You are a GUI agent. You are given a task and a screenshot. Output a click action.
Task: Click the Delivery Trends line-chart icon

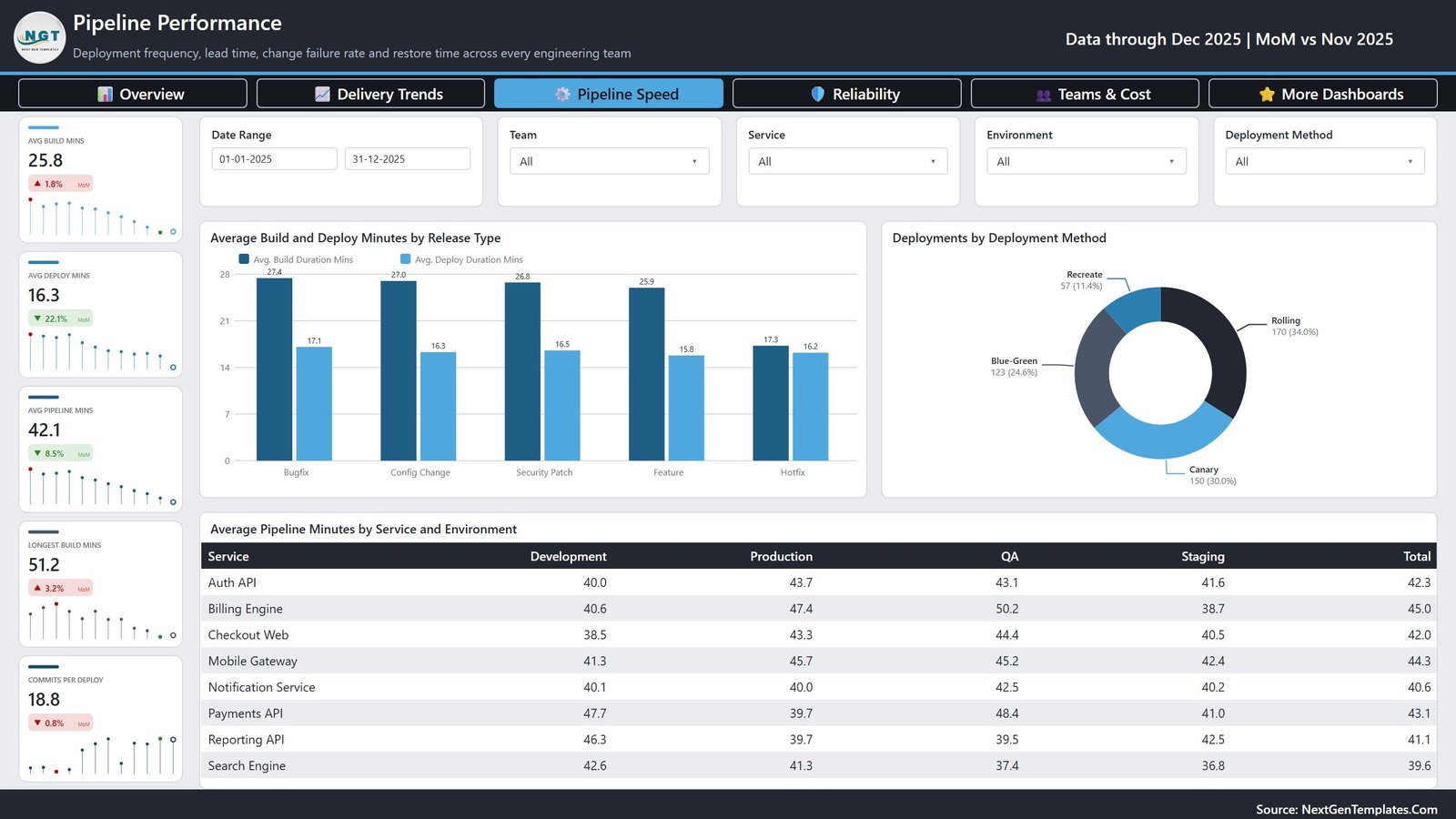tap(322, 94)
